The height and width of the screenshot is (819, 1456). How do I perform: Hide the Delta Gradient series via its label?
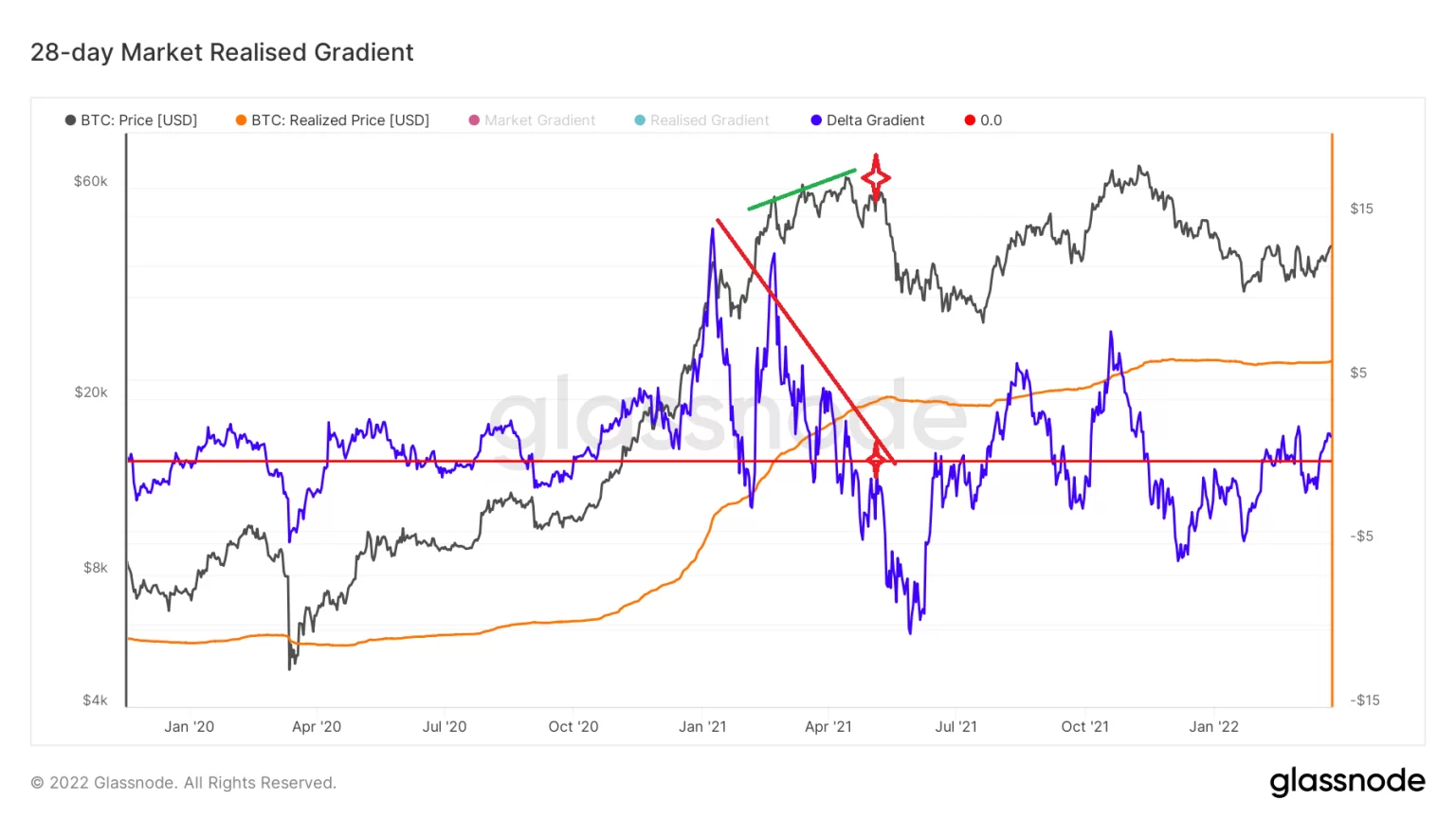[x=875, y=120]
